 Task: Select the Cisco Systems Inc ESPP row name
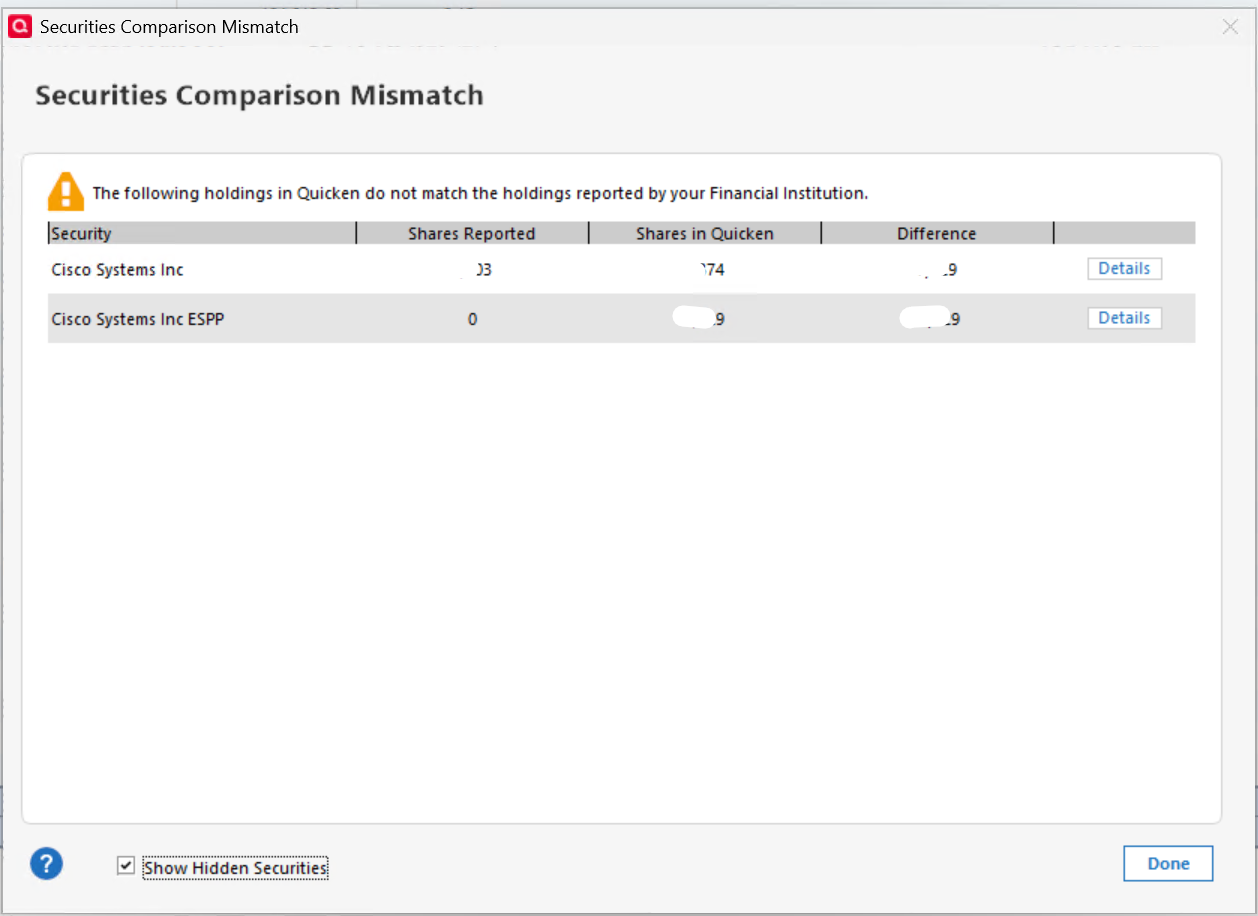(137, 319)
